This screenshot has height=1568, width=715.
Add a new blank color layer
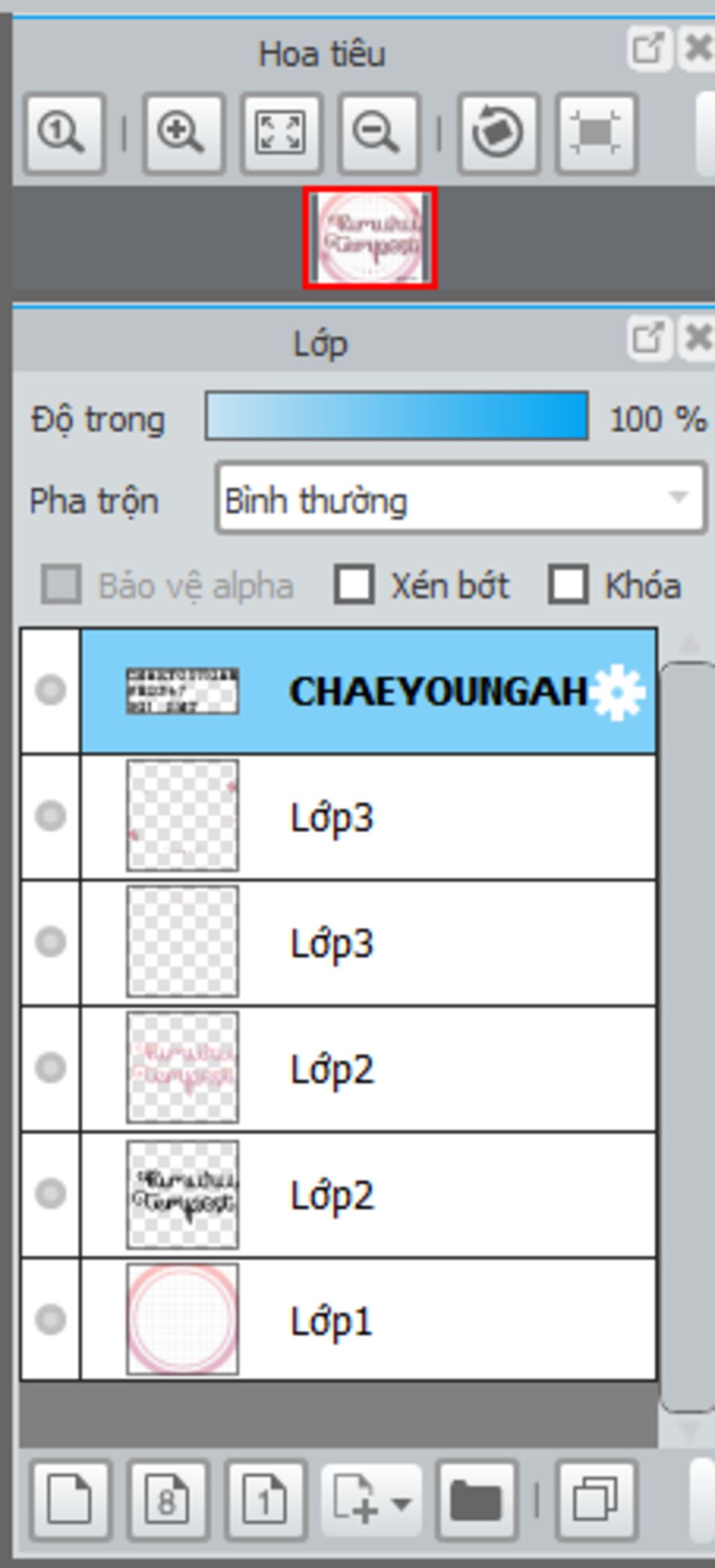70,1500
